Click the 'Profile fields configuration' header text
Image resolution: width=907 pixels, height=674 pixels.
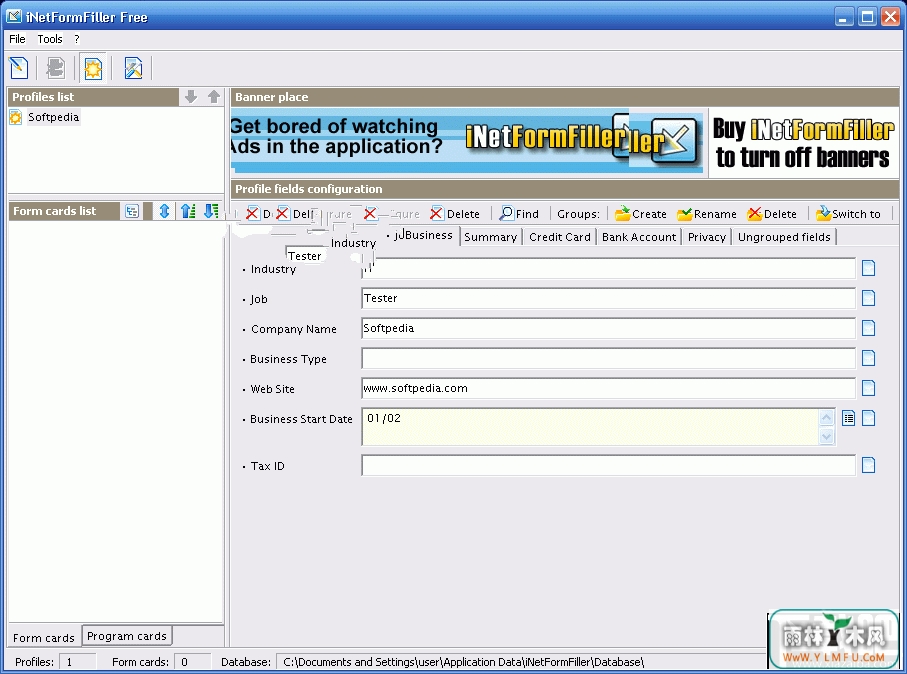pos(308,189)
